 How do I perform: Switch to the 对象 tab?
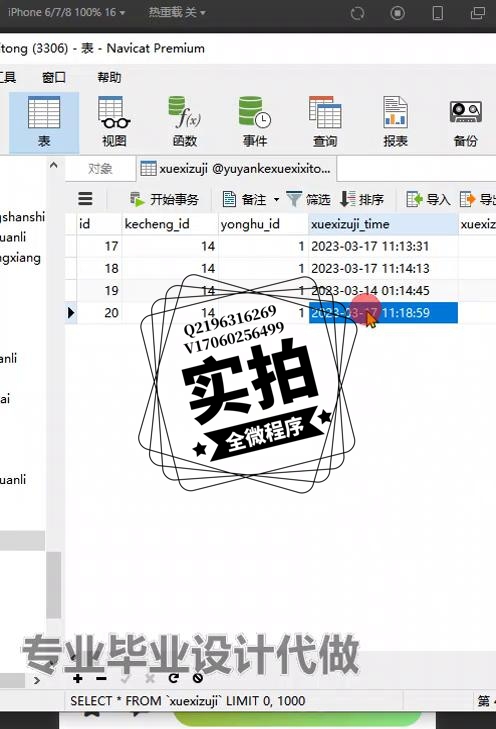[100, 168]
